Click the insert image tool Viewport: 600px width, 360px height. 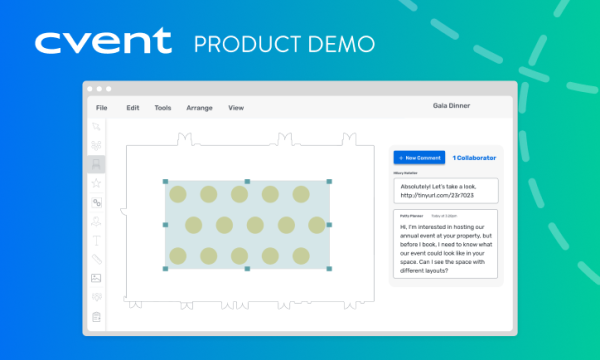pyautogui.click(x=96, y=278)
